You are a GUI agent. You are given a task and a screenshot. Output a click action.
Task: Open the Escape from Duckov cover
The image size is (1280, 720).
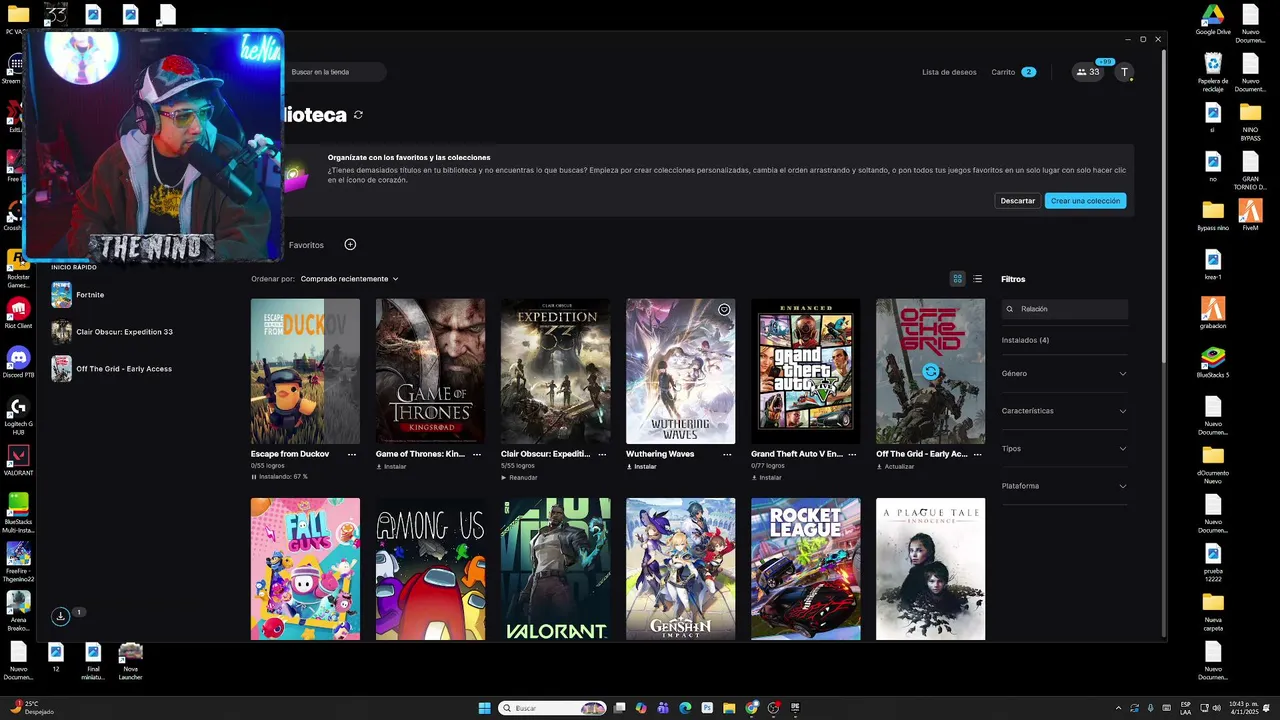point(305,371)
